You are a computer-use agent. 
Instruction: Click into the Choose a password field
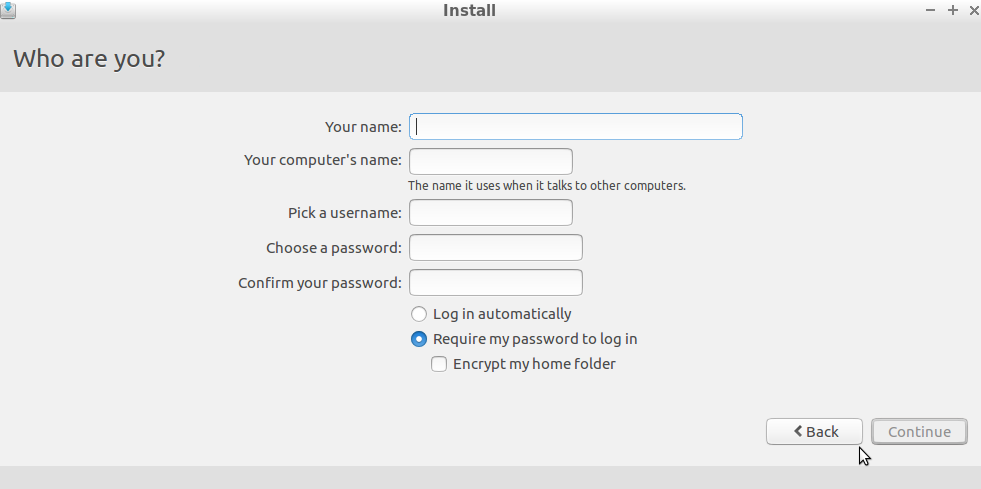[495, 248]
